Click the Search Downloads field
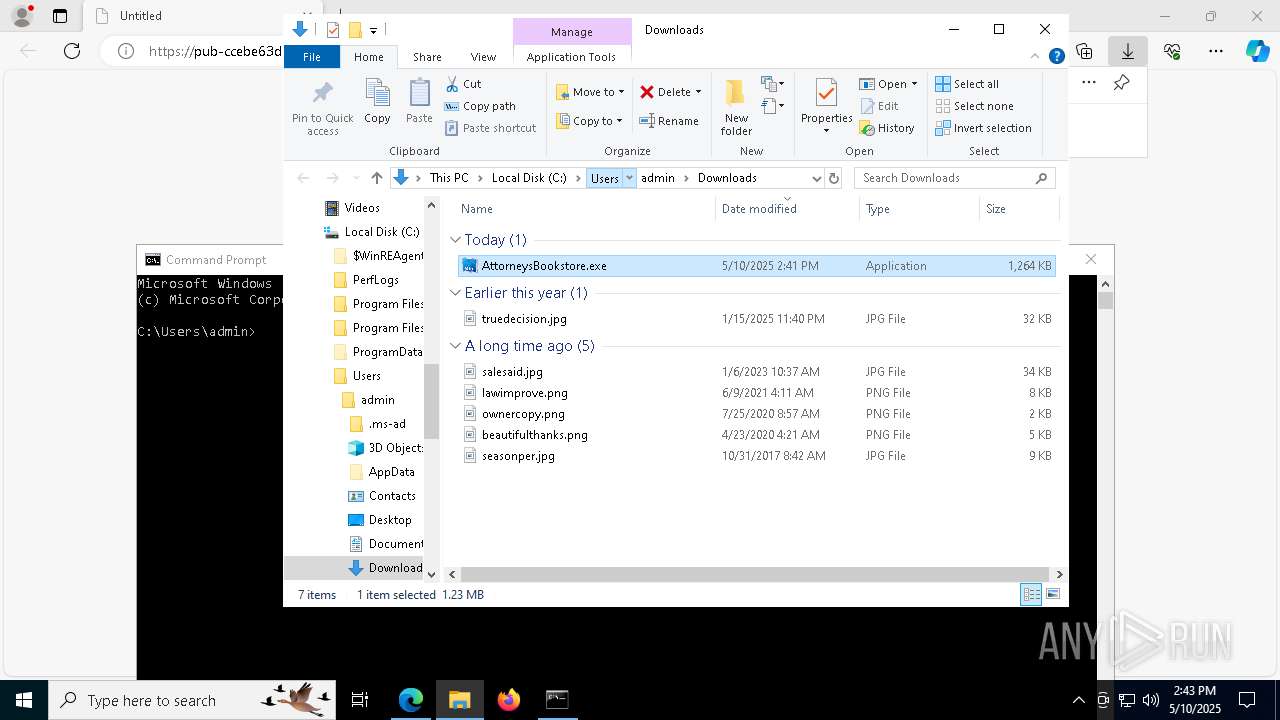This screenshot has height=720, width=1280. click(x=955, y=178)
